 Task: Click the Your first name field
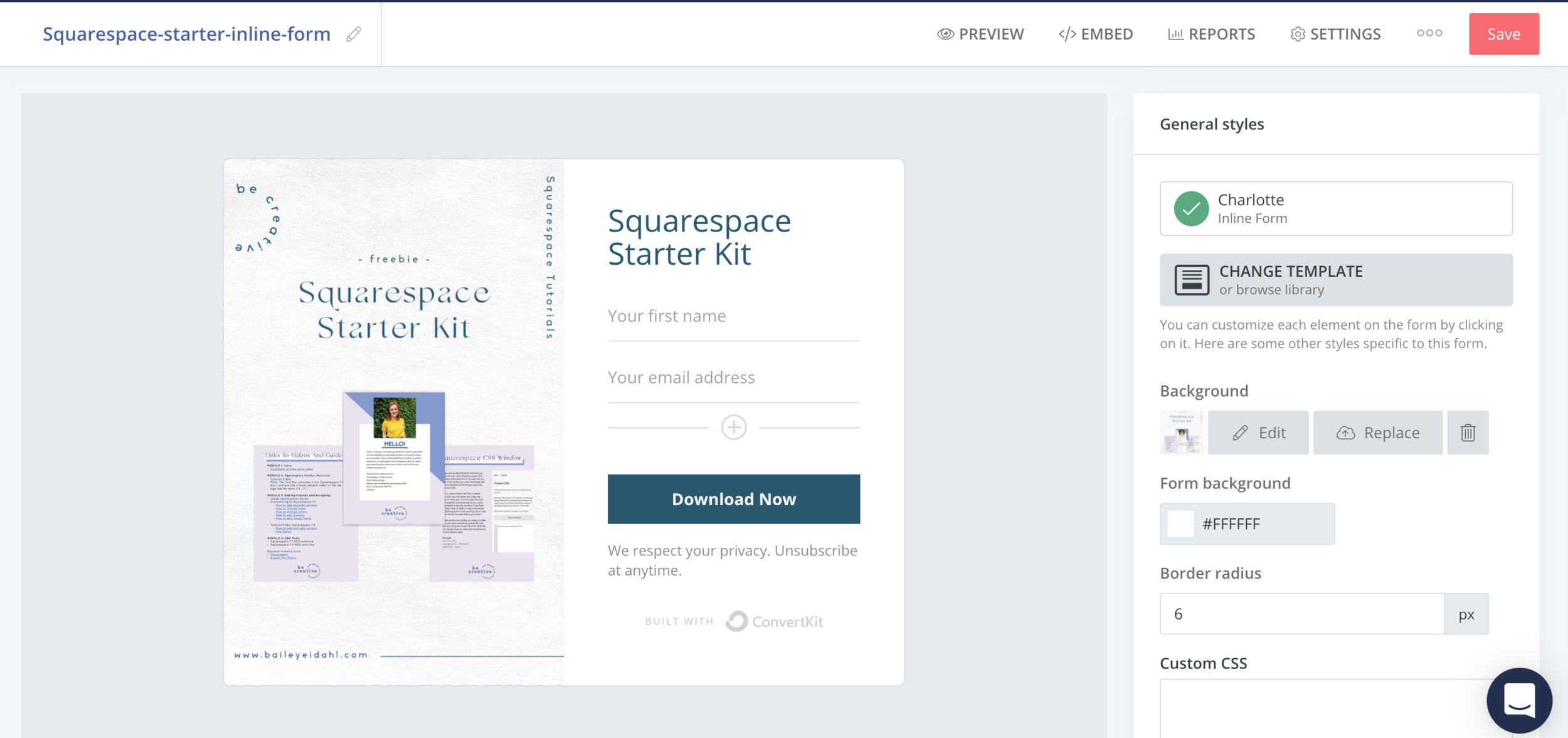pos(734,317)
